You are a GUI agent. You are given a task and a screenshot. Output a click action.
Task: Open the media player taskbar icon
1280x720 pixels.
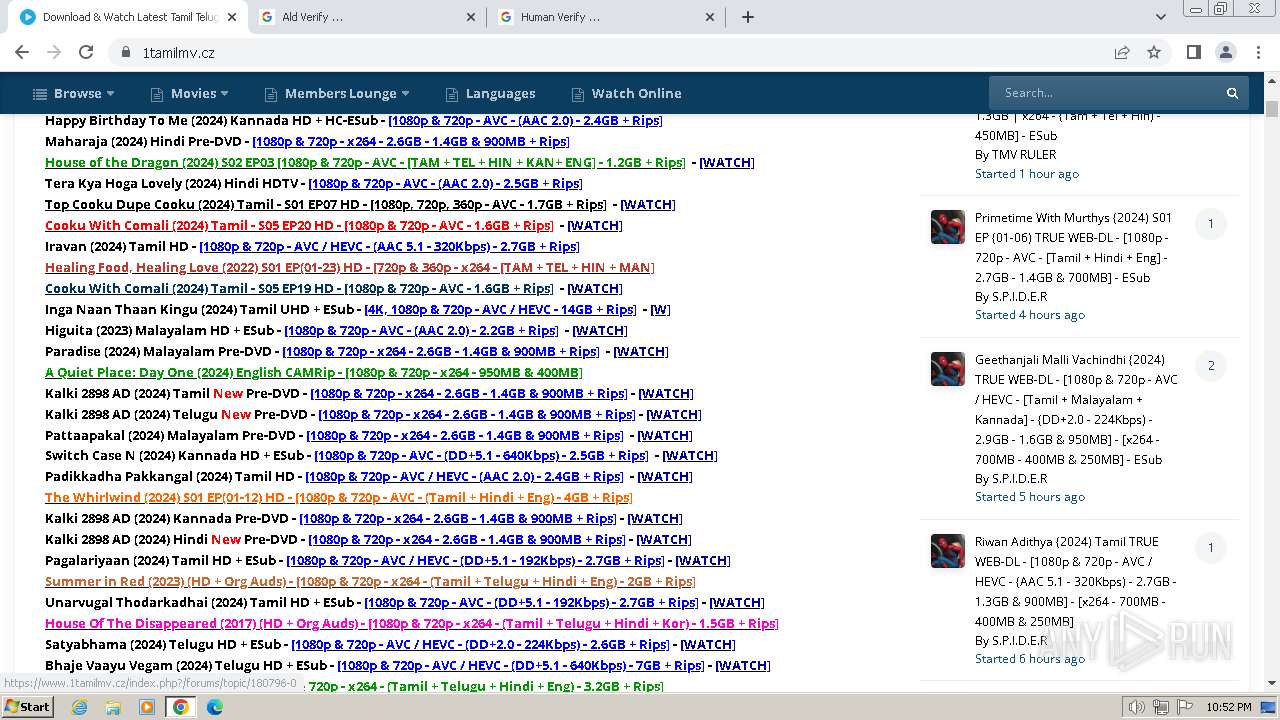147,707
